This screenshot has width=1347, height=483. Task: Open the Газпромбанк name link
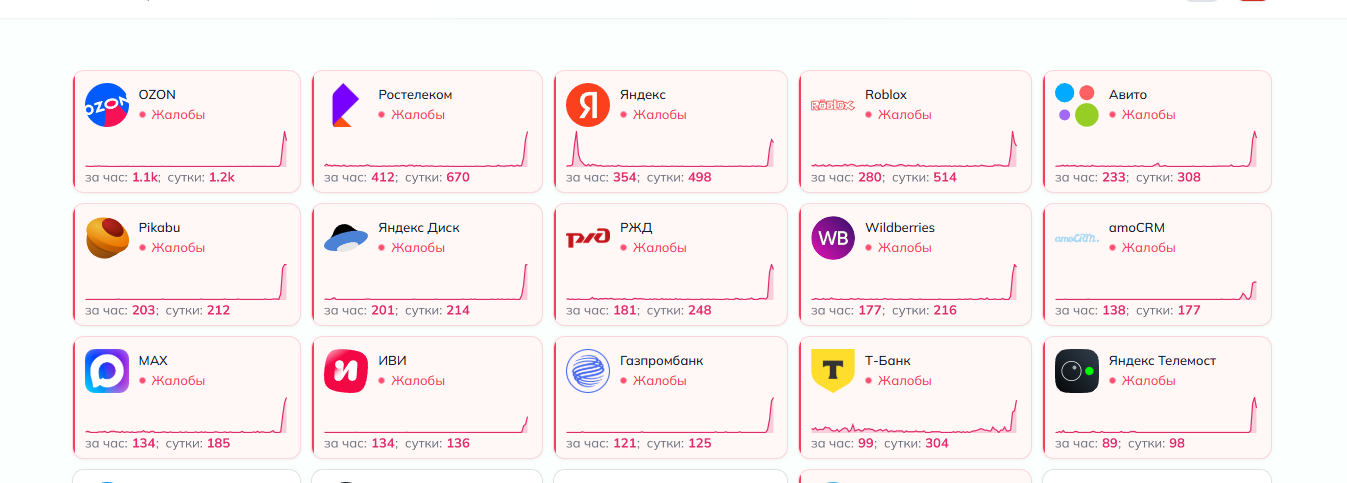(661, 360)
